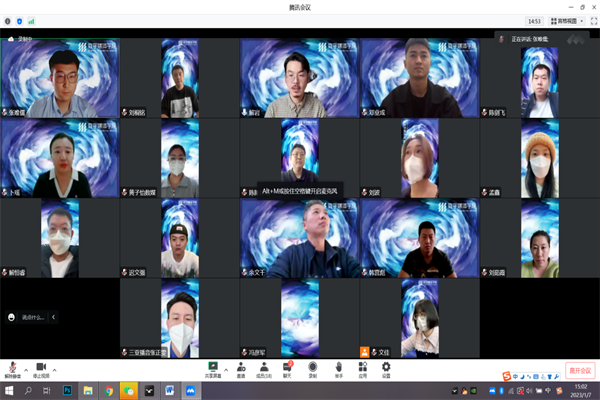Image resolution: width=600 pixels, height=400 pixels.
Task: Toggle the 解除静音 microphone button
Action: click(13, 370)
